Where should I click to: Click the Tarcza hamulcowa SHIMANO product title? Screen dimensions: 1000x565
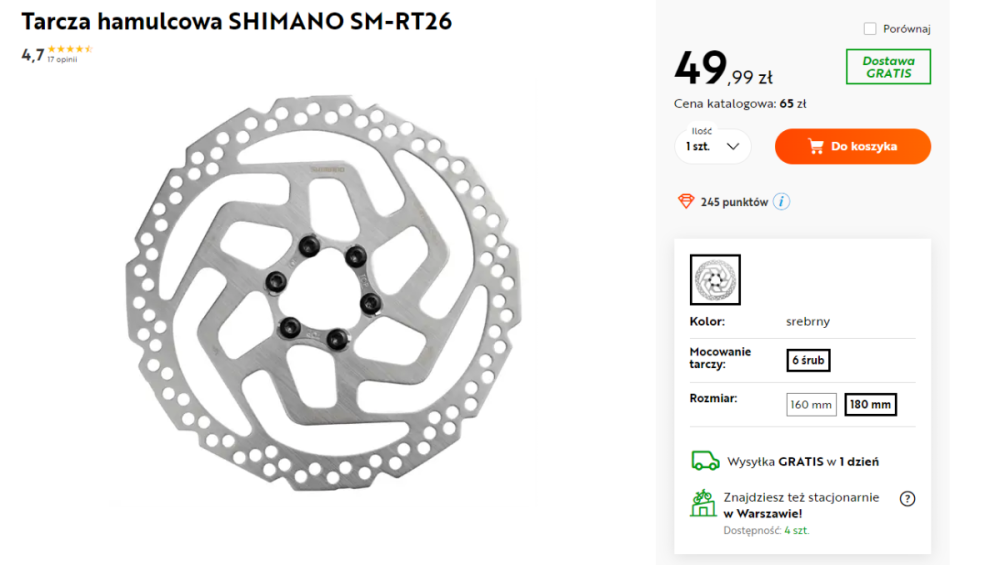(236, 21)
